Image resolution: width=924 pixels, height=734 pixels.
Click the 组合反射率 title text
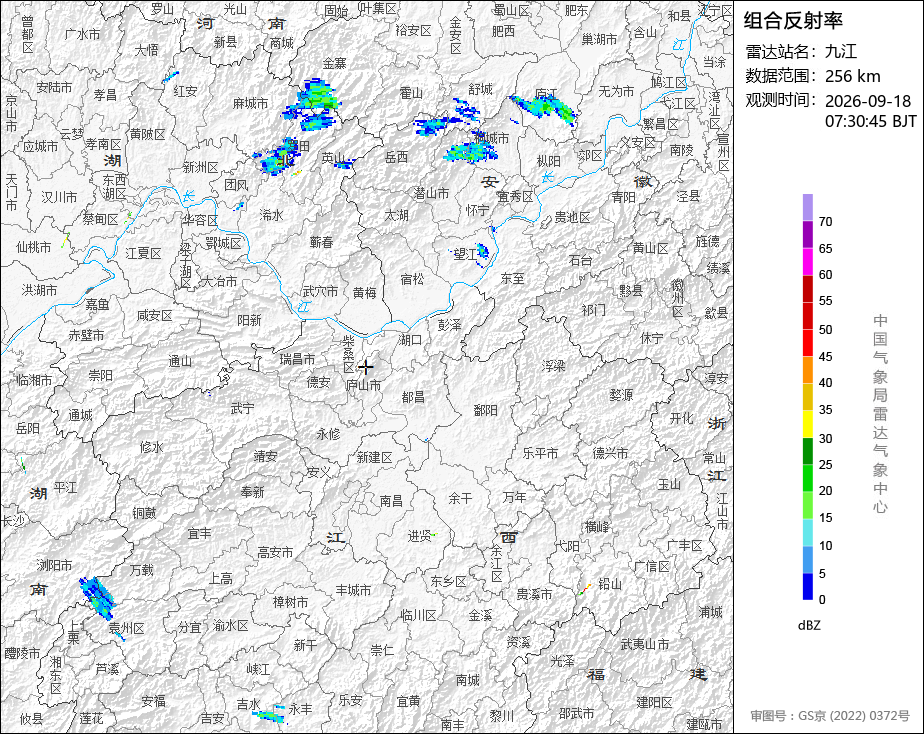click(793, 21)
